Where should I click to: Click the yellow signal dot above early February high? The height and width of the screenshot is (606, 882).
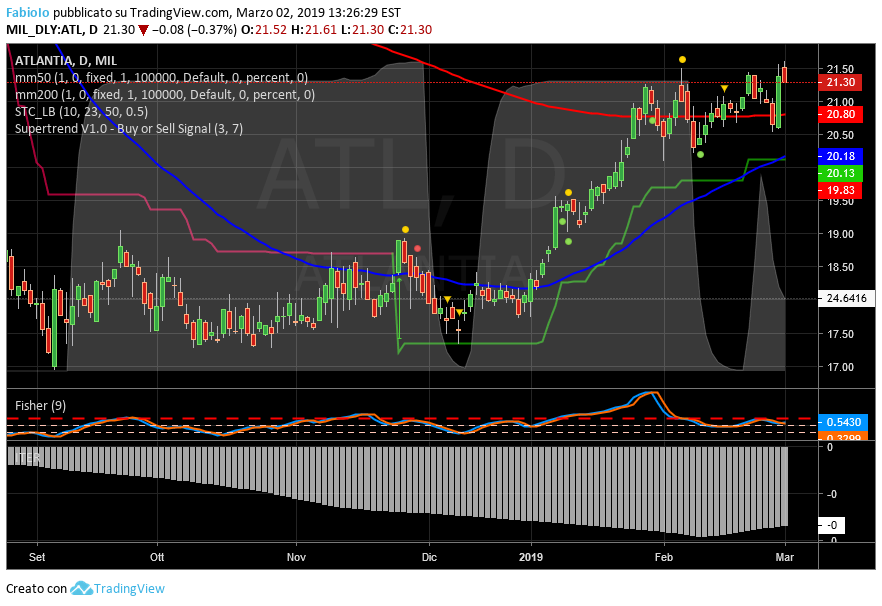pos(682,59)
